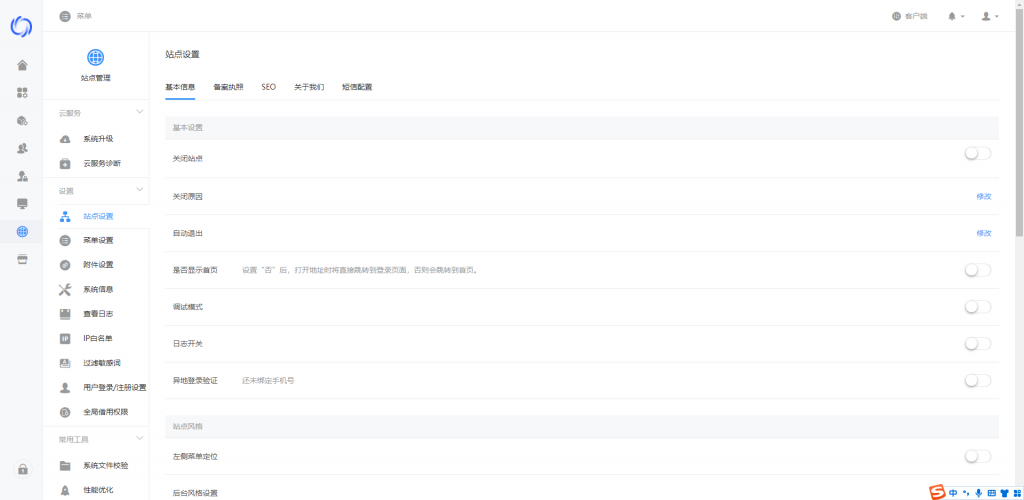The height and width of the screenshot is (500, 1024).
Task: Click the lock icon at sidebar bottom
Action: pyautogui.click(x=22, y=469)
